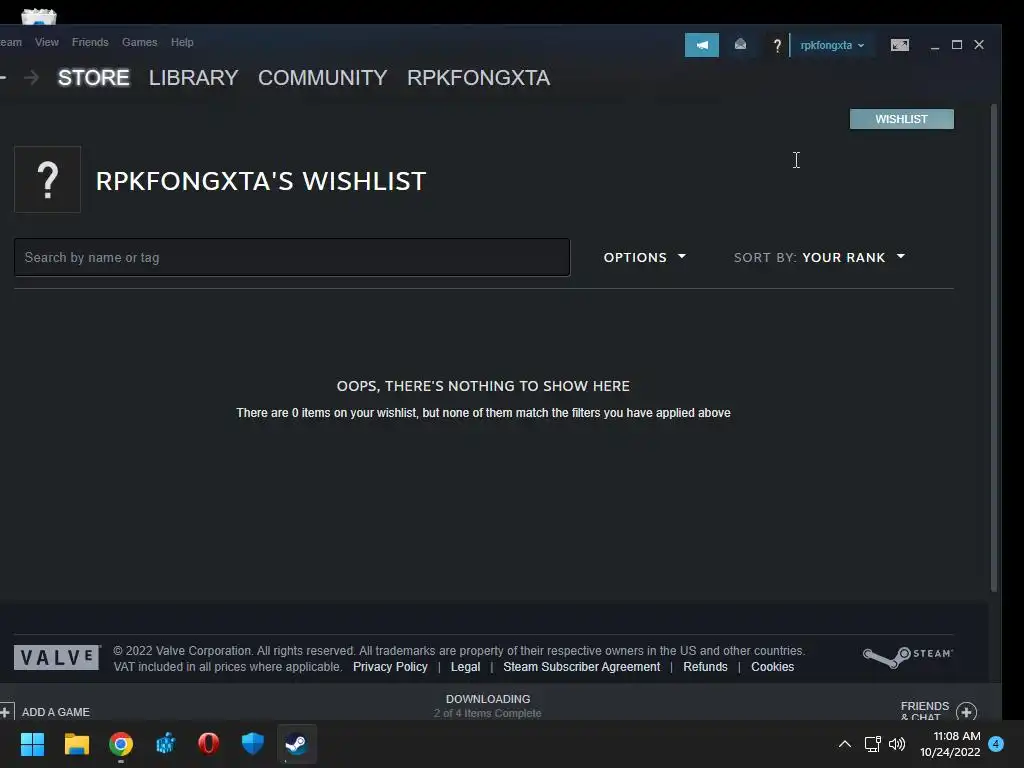
Task: Open the Help menu
Action: click(182, 42)
